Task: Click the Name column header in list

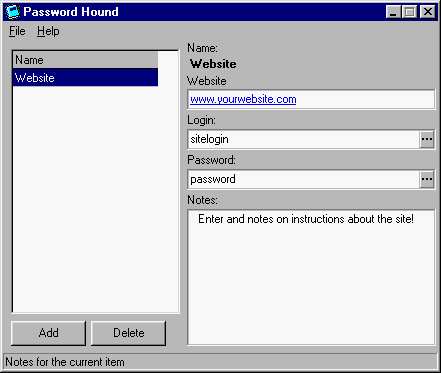Action: tap(86, 60)
